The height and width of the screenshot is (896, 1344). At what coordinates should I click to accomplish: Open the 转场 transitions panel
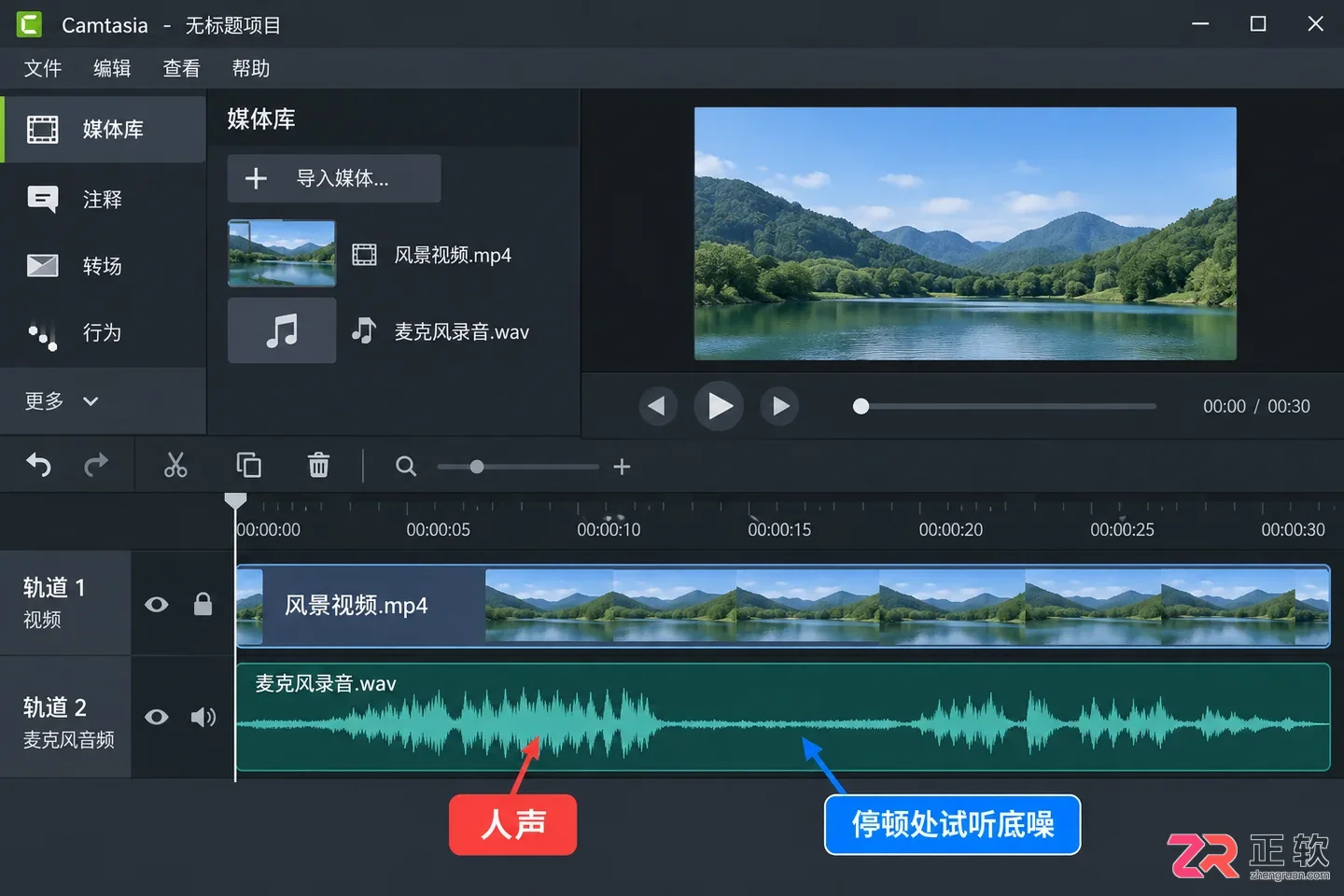103,266
